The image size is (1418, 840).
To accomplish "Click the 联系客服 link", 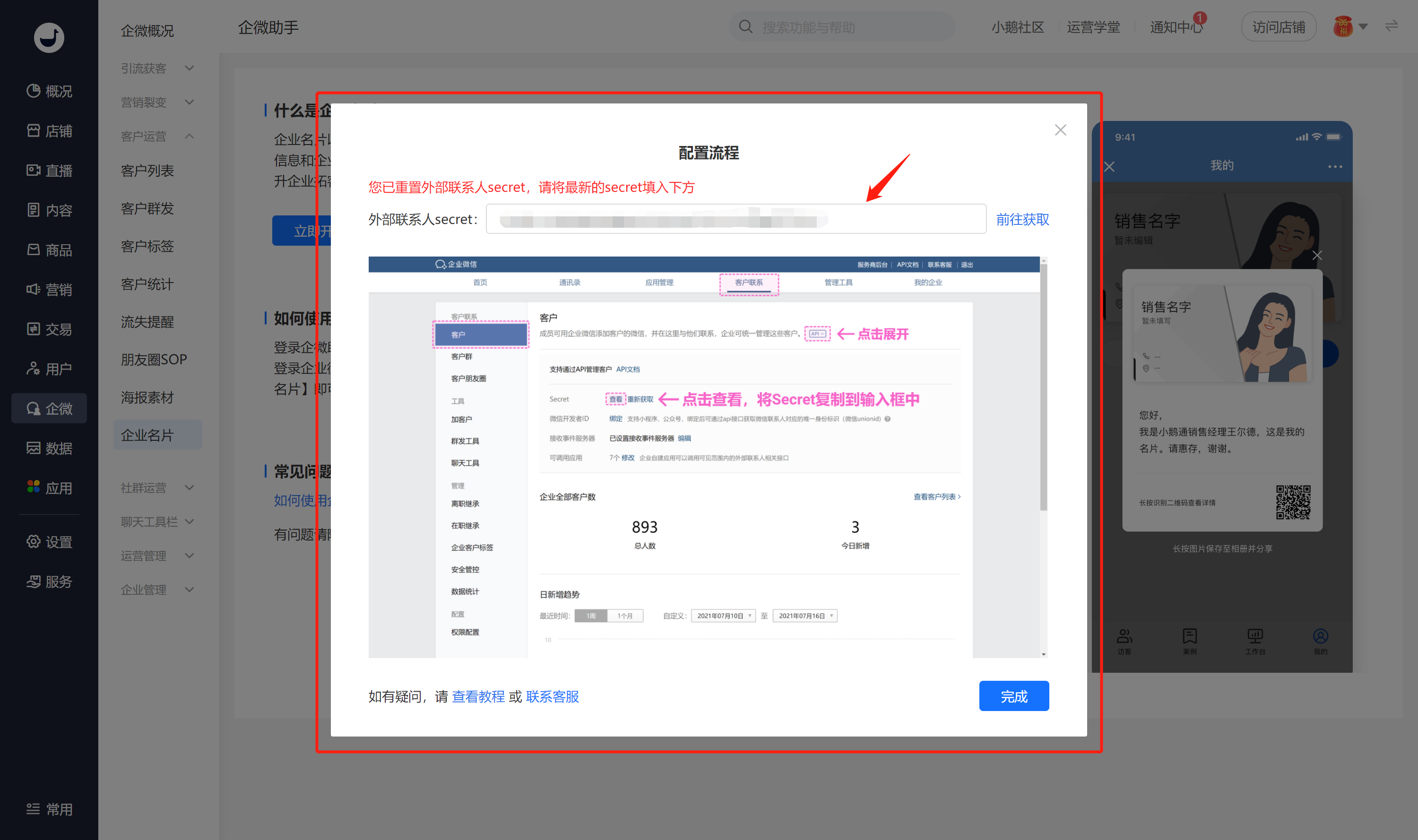I will [552, 696].
